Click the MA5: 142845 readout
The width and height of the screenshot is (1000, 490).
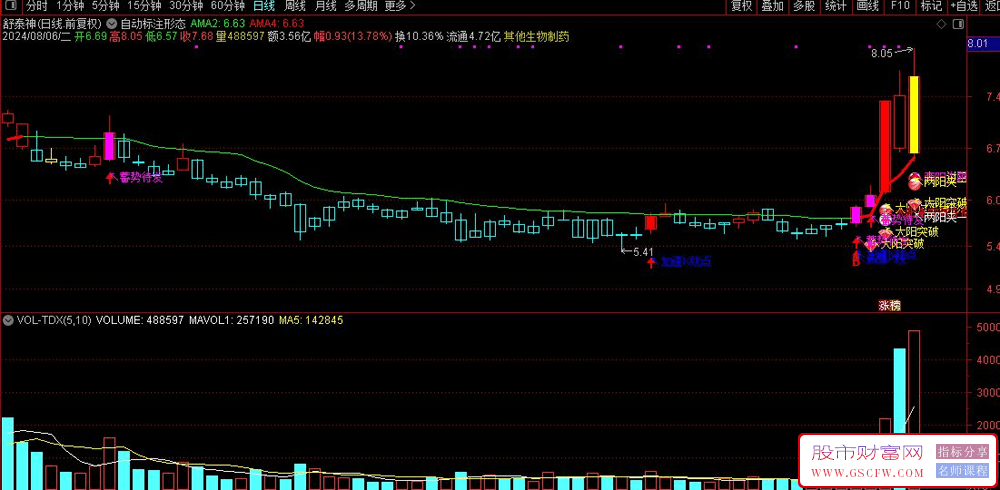[x=313, y=321]
